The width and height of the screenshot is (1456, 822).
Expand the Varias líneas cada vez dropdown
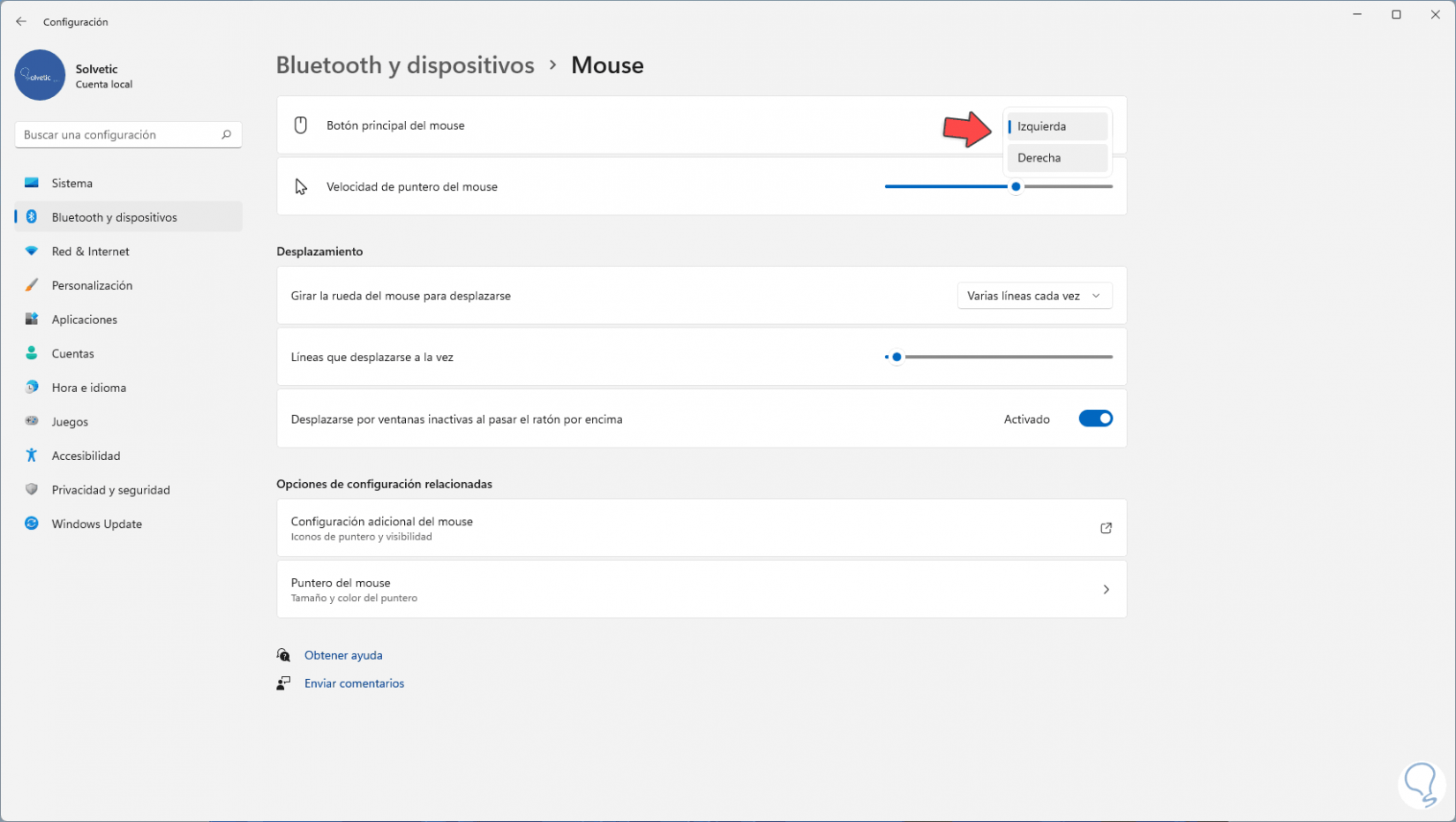pyautogui.click(x=1034, y=296)
